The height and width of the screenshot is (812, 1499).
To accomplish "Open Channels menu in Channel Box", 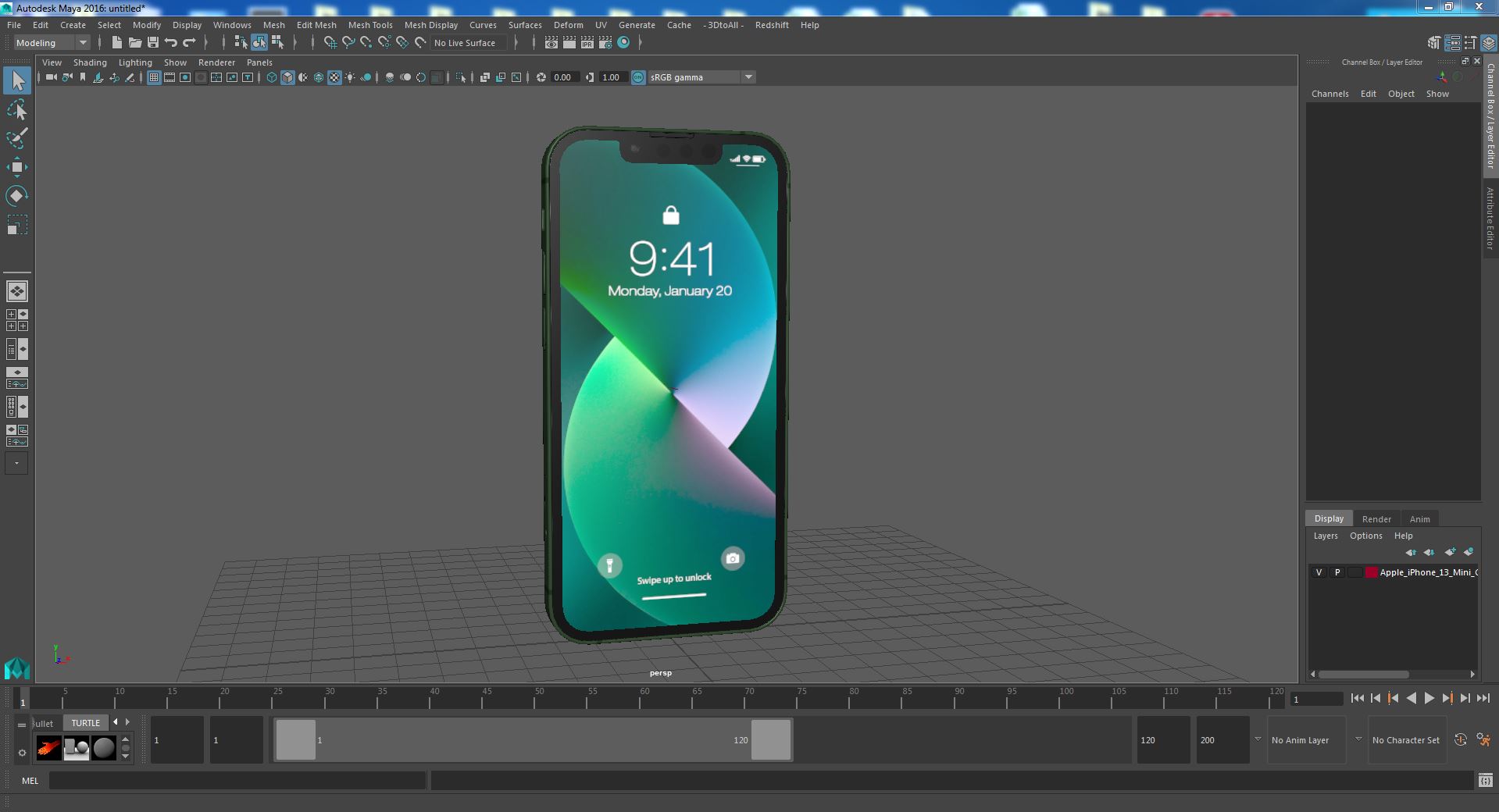I will 1329,94.
